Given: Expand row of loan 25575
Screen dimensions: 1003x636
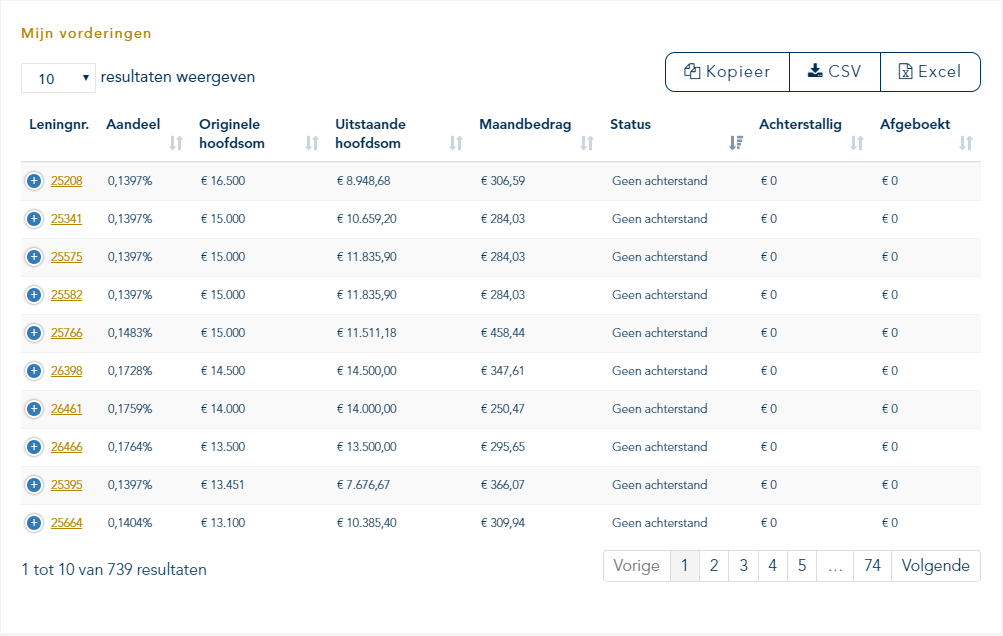Looking at the screenshot, I should tap(34, 257).
